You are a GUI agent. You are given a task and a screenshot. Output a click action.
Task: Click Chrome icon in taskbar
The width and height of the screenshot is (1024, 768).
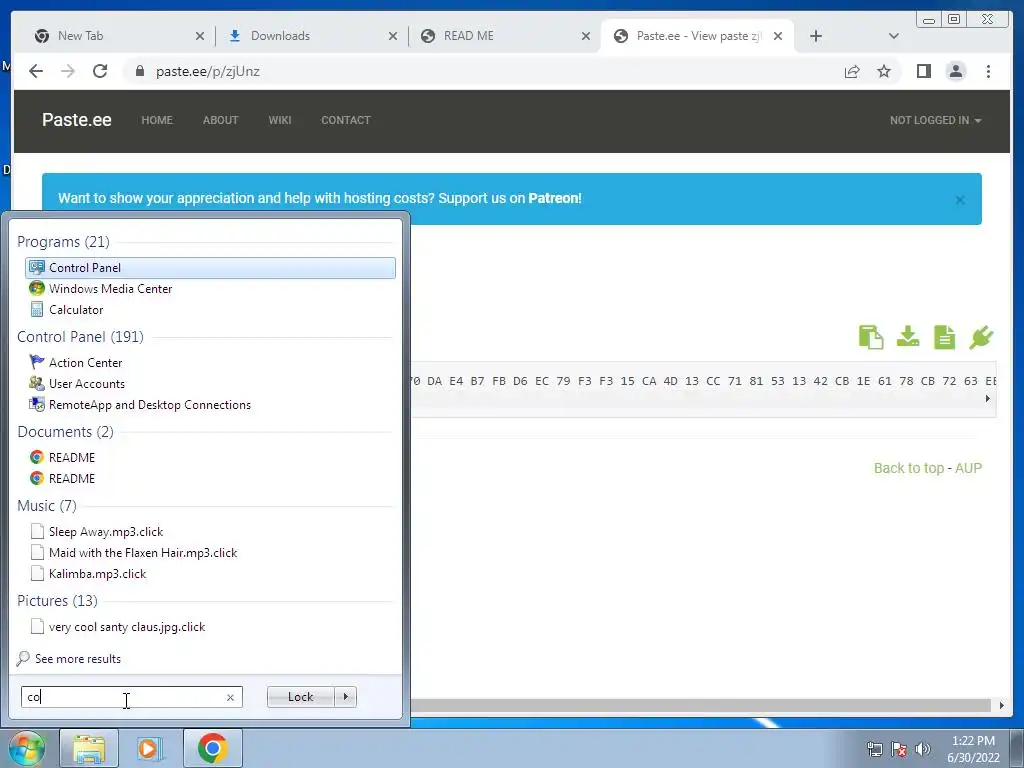pyautogui.click(x=212, y=748)
